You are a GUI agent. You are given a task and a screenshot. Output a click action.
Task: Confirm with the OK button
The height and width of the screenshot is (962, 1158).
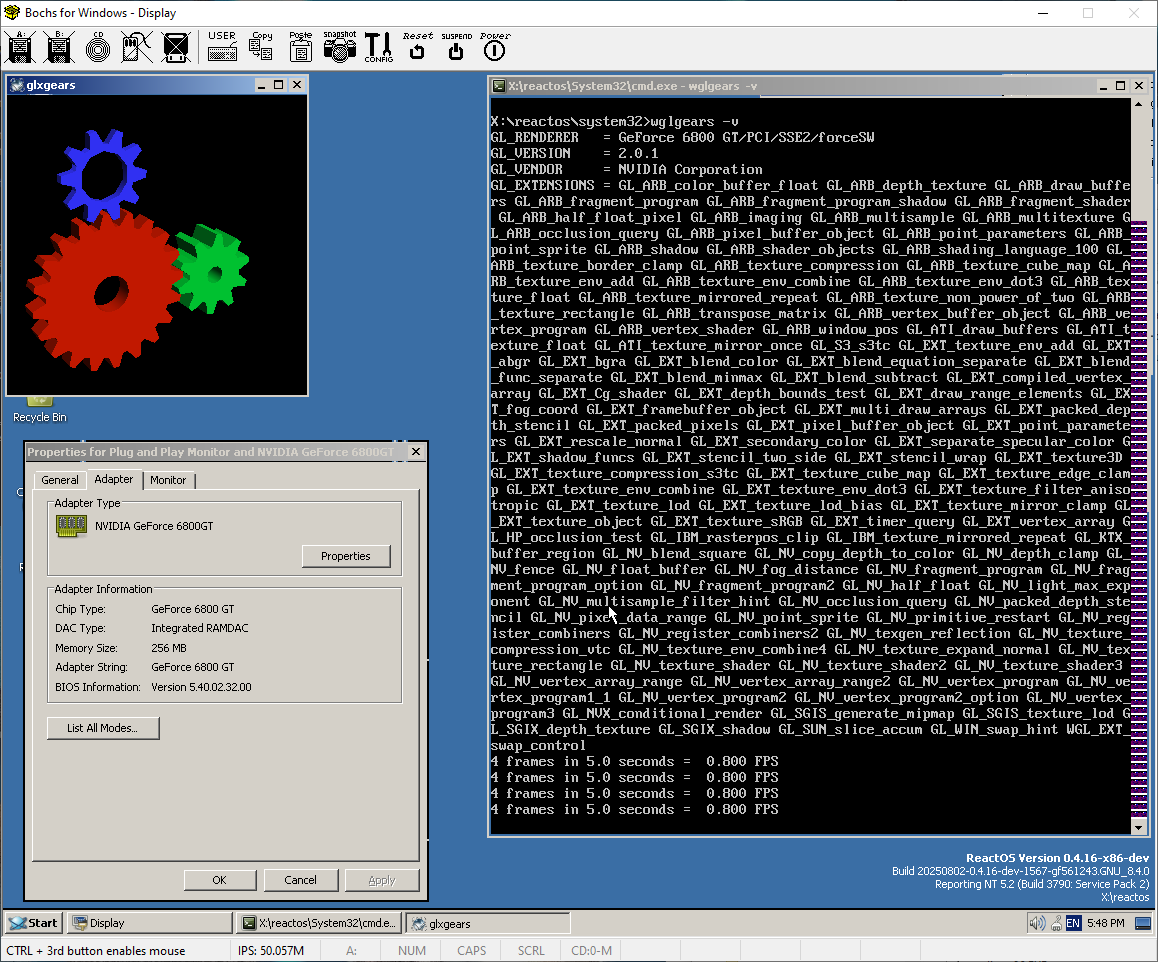point(219,880)
